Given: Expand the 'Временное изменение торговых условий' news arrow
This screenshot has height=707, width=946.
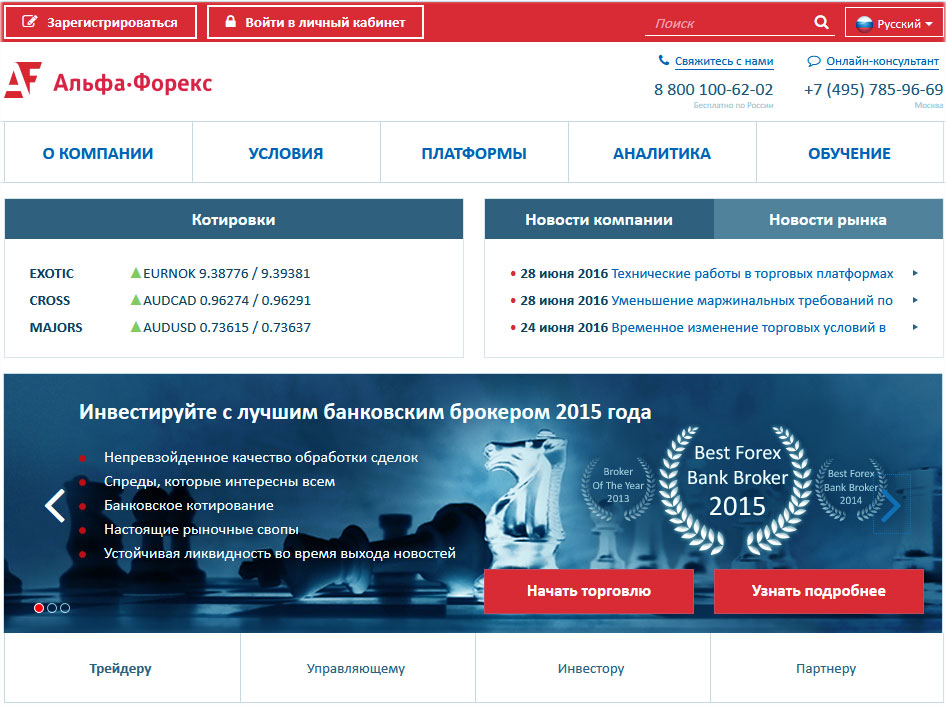Looking at the screenshot, I should click(x=915, y=328).
